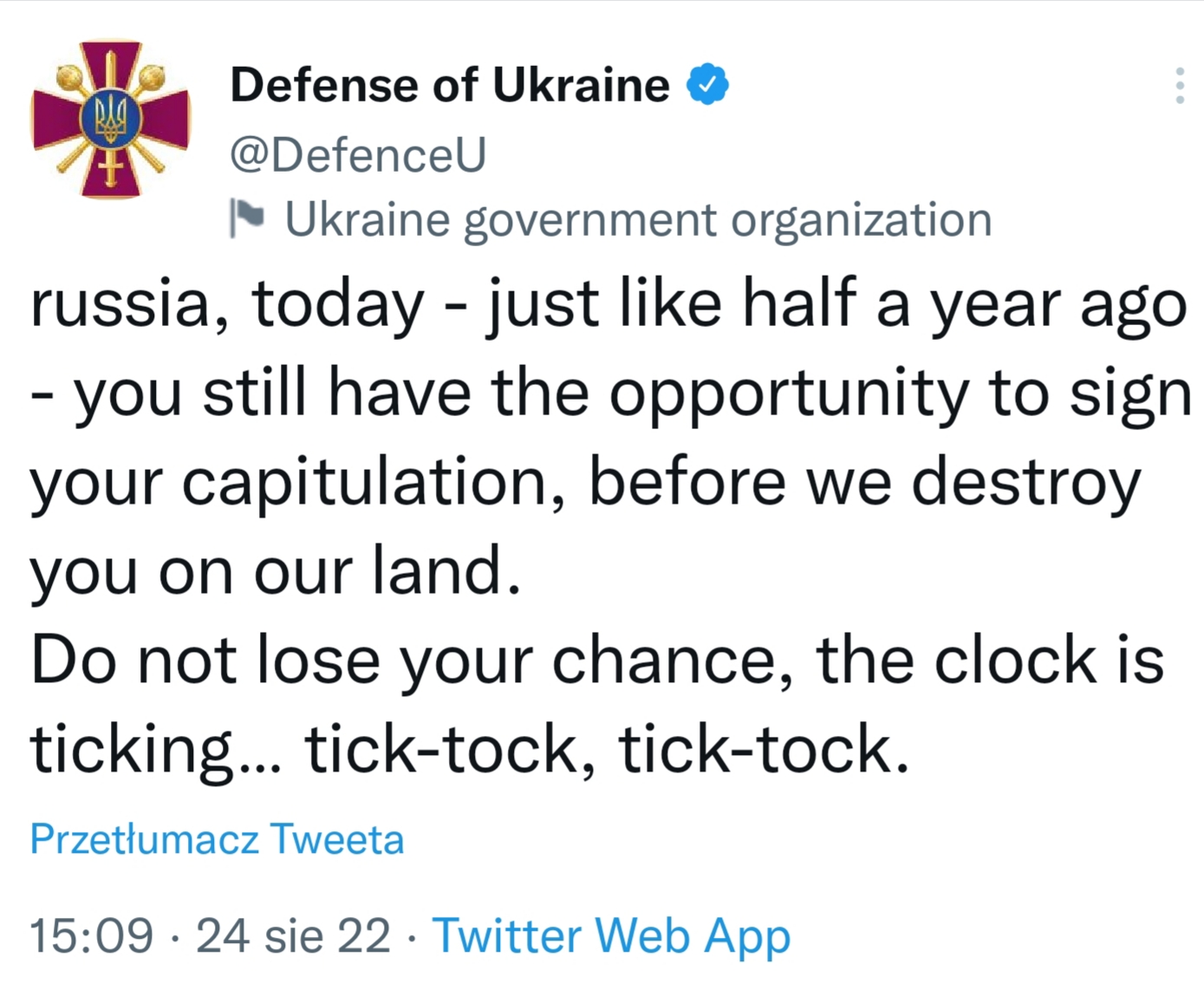1204x983 pixels.
Task: Click the Ukraine government organization label
Action: click(x=639, y=219)
